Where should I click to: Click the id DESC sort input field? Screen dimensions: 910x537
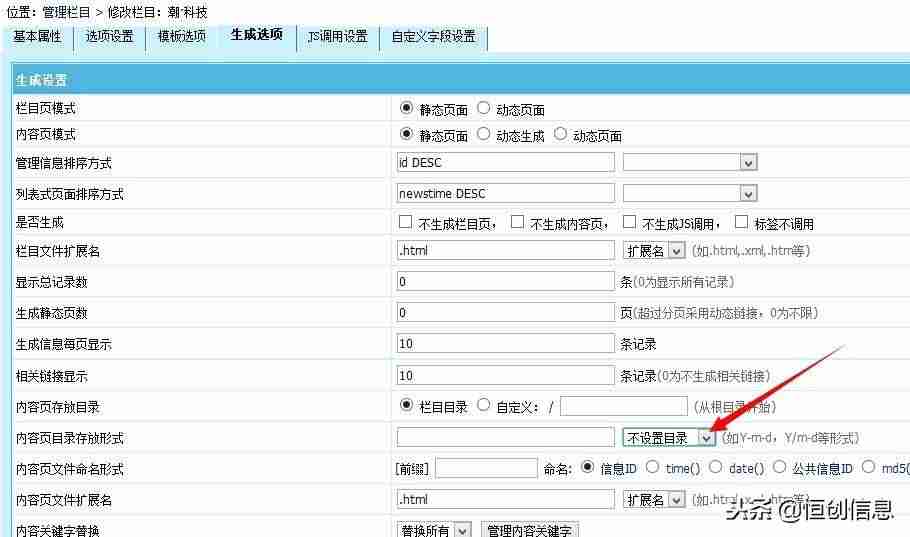pos(505,163)
